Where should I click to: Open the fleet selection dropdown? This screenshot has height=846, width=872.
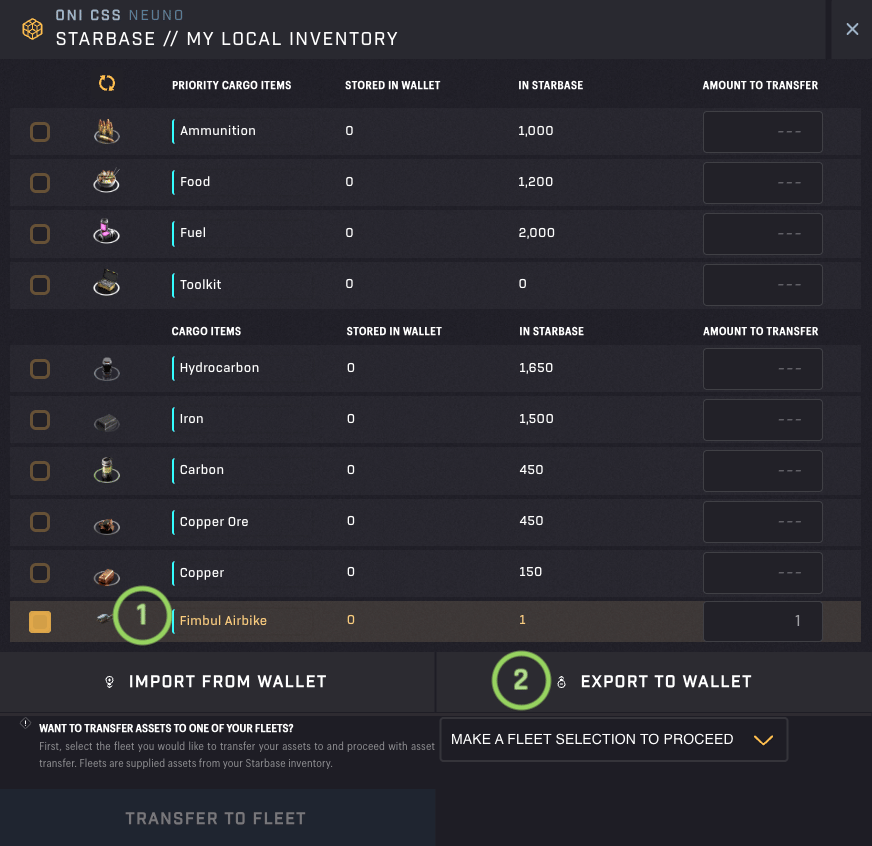point(613,739)
